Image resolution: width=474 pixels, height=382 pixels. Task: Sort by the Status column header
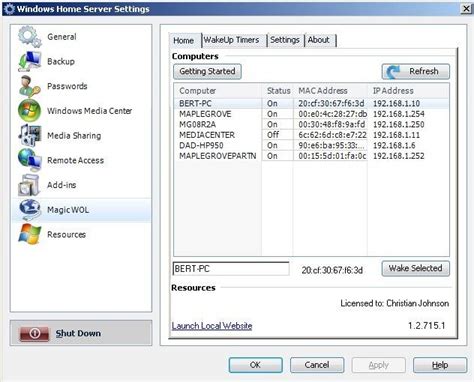pos(278,91)
